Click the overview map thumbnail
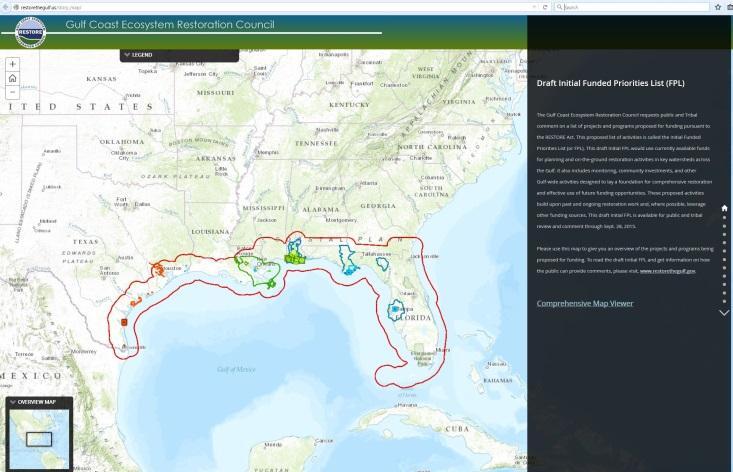The height and width of the screenshot is (472, 733). pyautogui.click(x=39, y=439)
